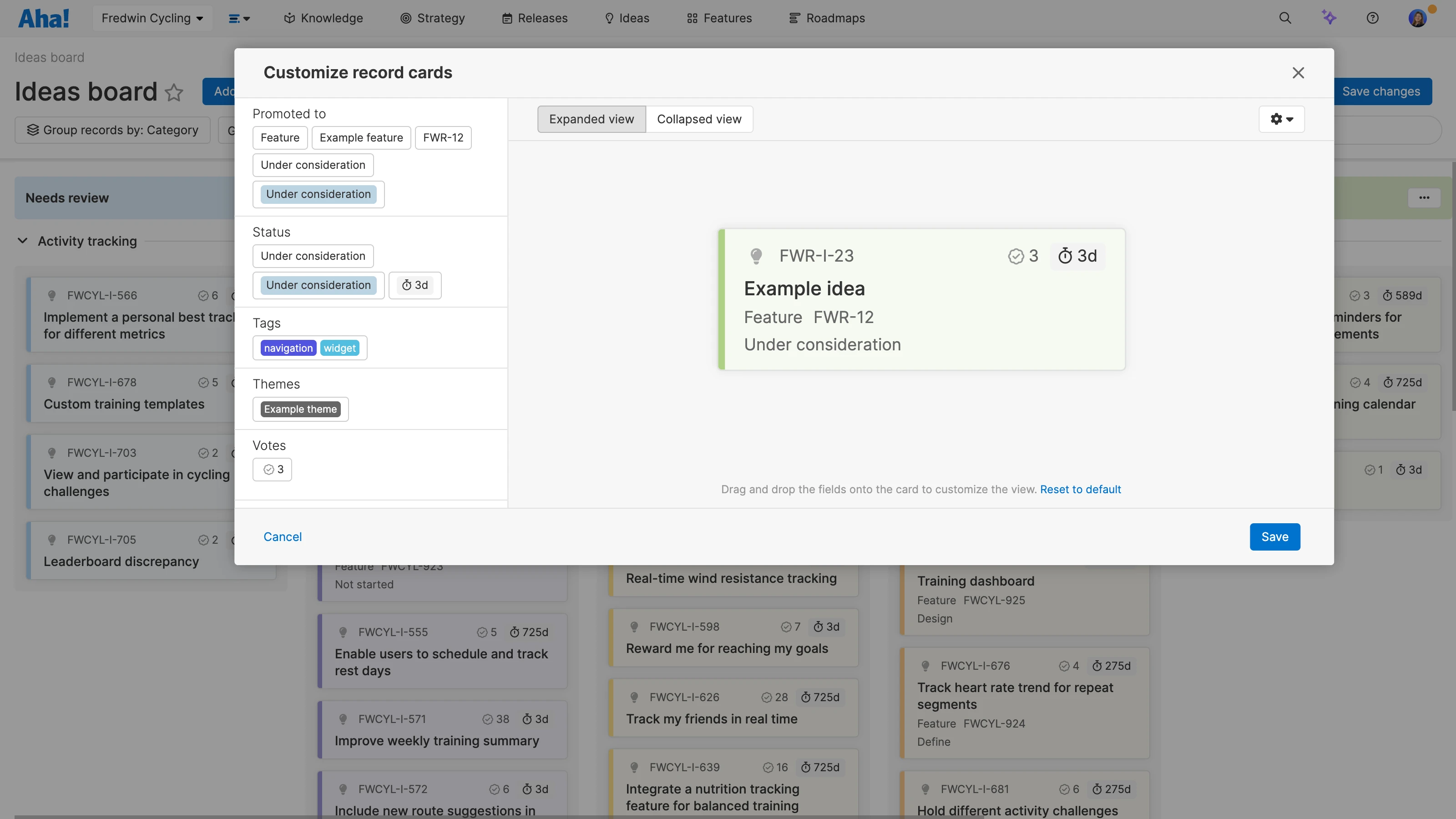Open the search magnifier icon
Viewport: 1456px width, 819px height.
(x=1285, y=18)
